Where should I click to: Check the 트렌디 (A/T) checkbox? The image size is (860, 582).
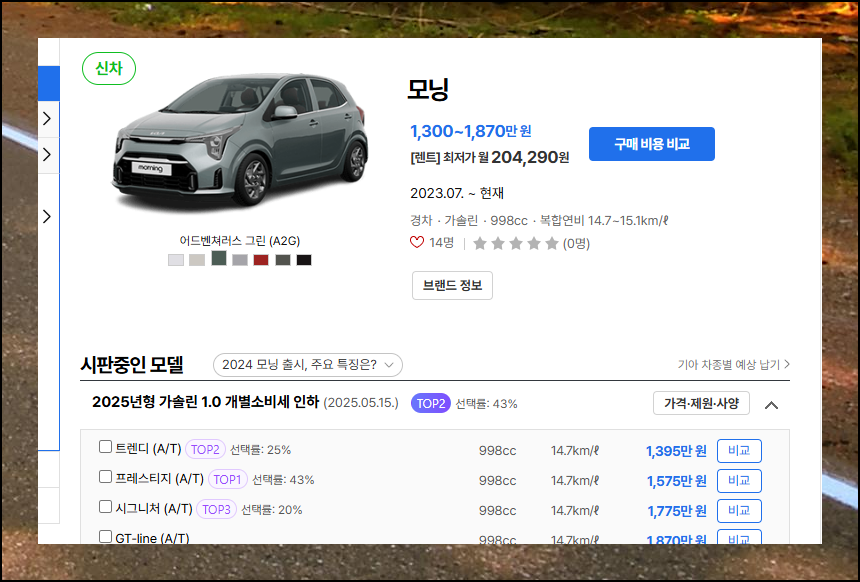(x=105, y=447)
